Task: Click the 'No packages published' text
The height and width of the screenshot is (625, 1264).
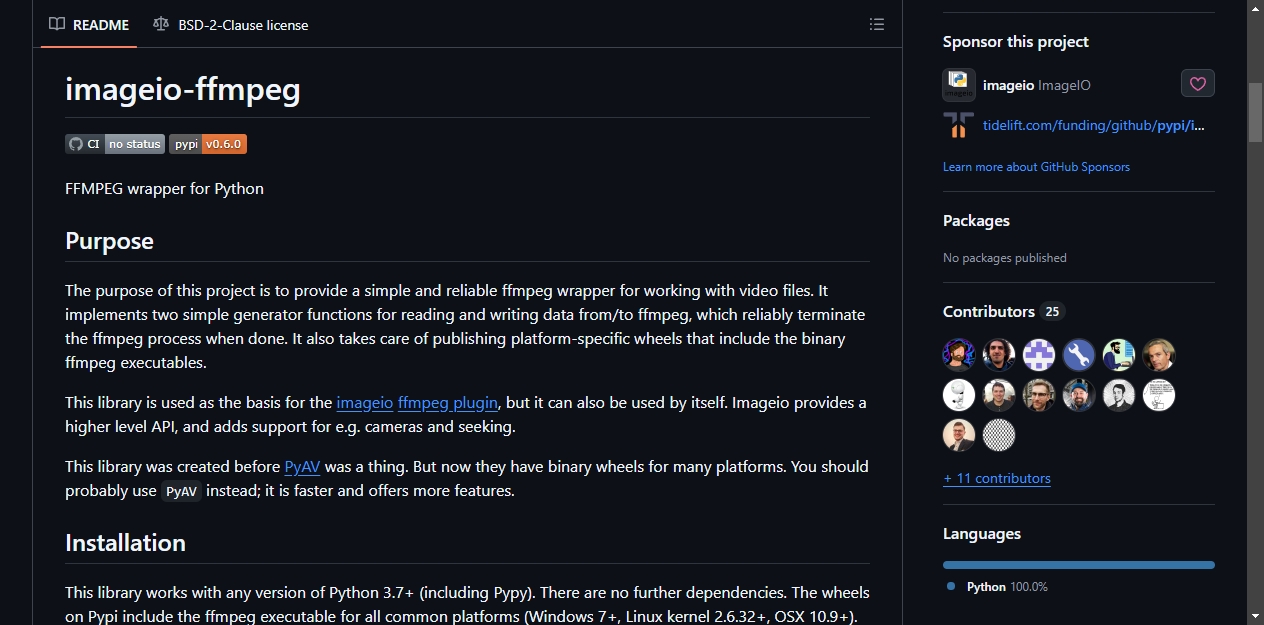Action: 1005,258
